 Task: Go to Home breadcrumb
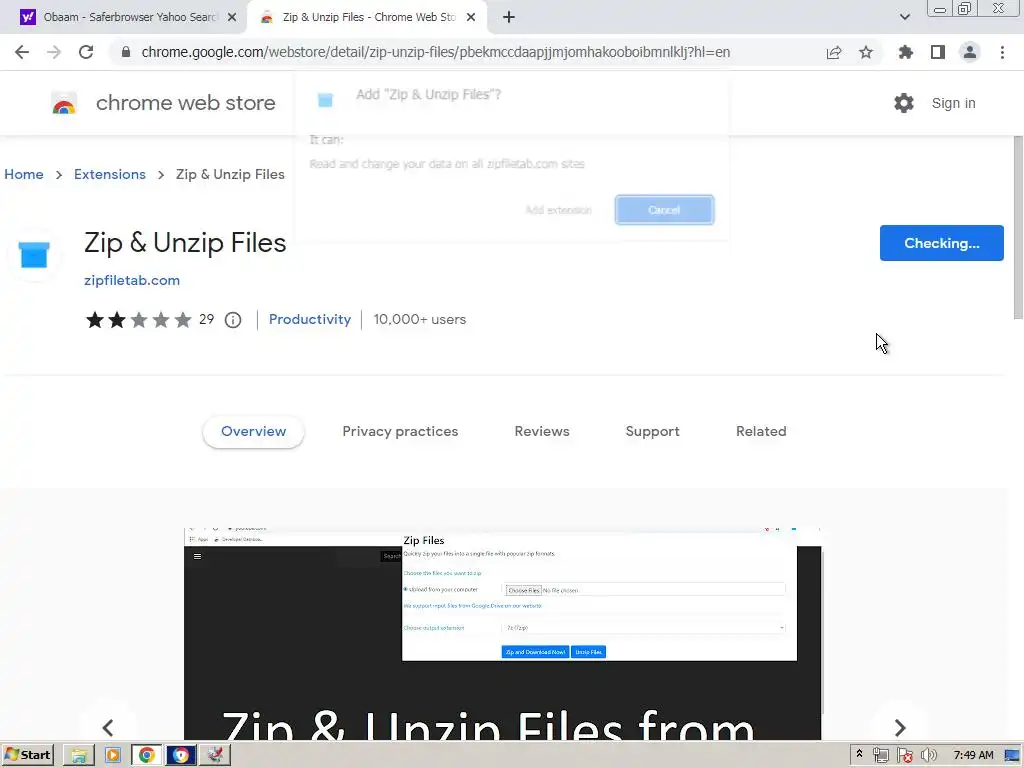[x=24, y=174]
